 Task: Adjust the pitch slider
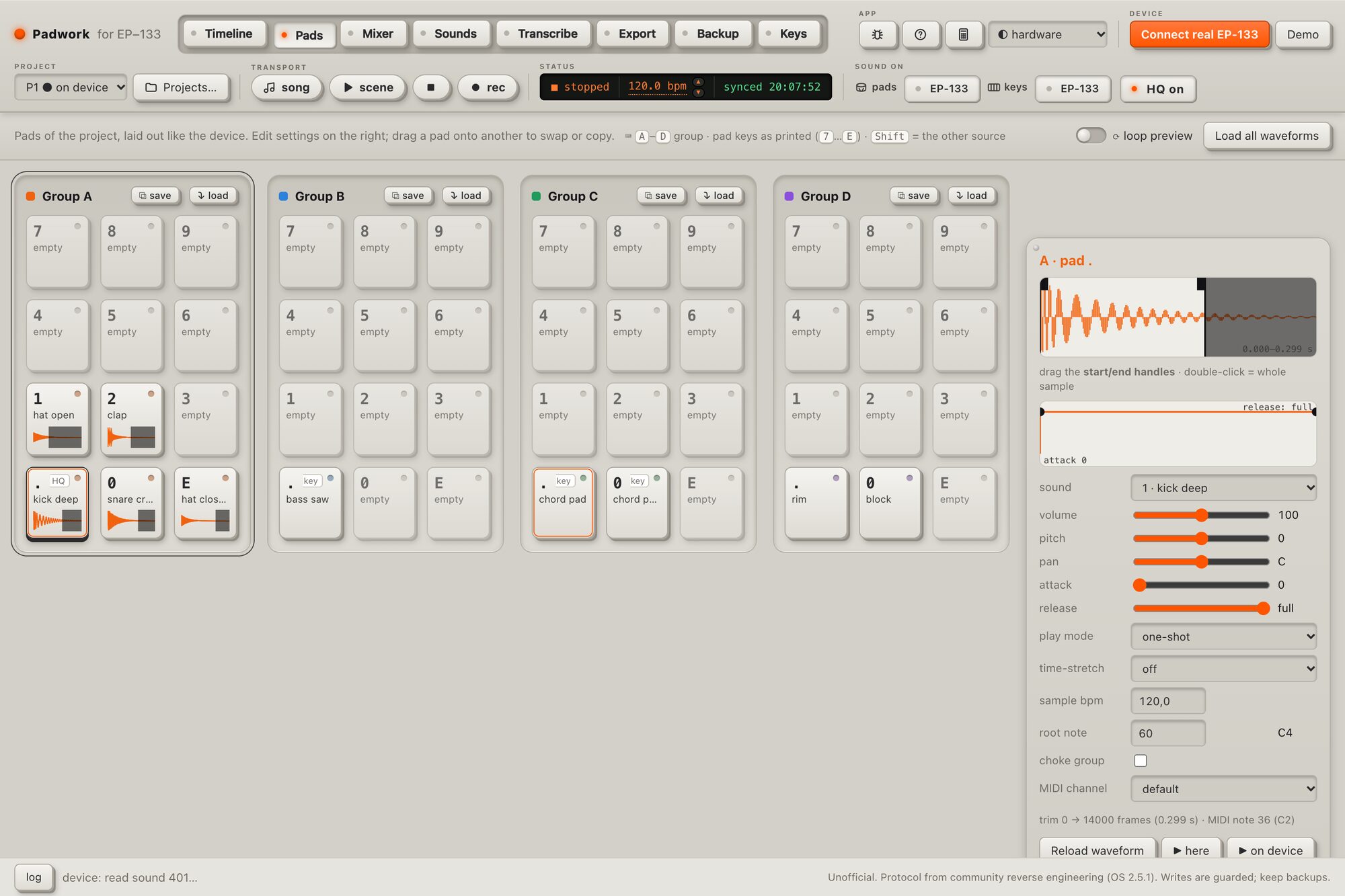[1201, 538]
